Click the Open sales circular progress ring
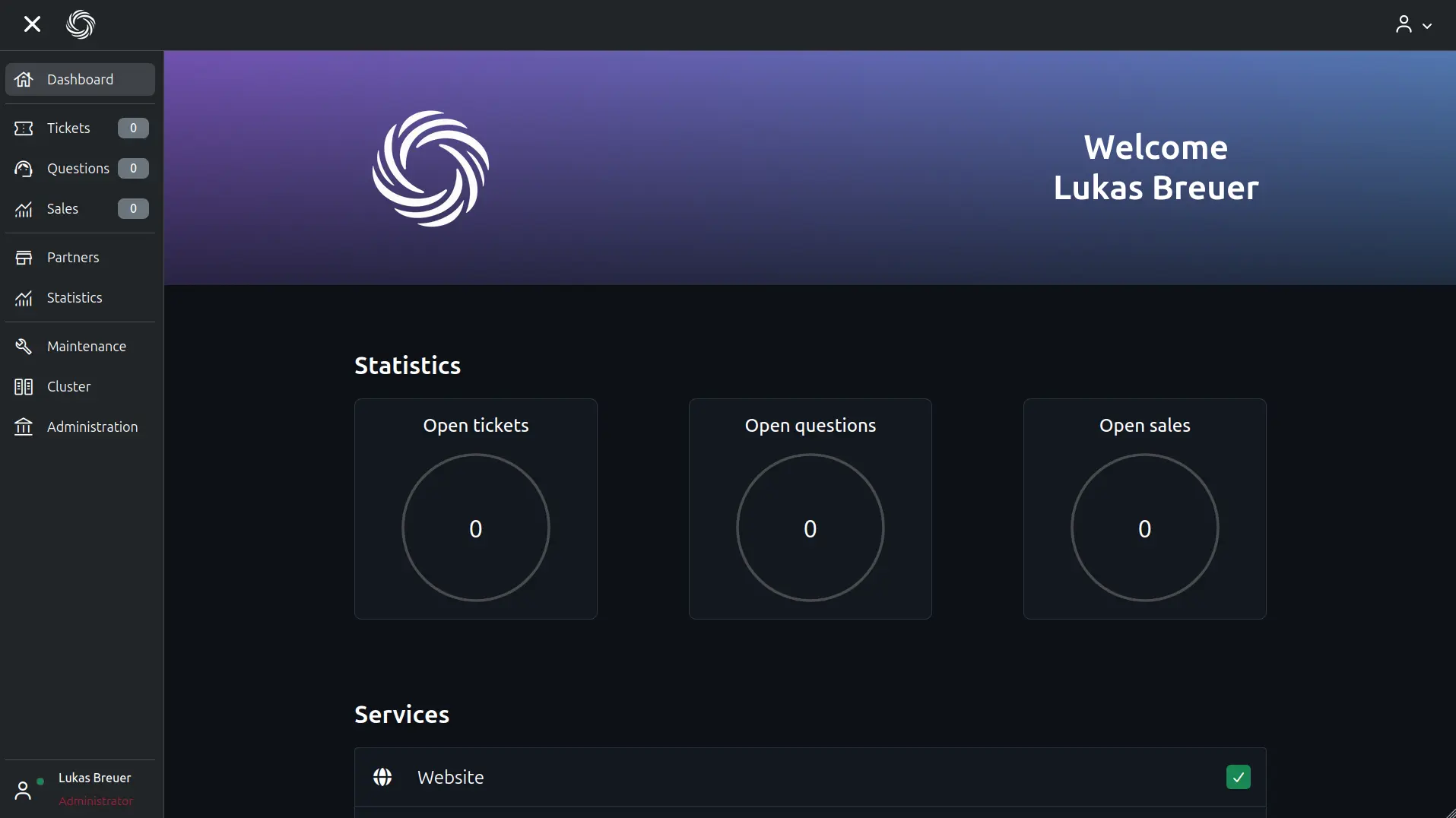The height and width of the screenshot is (818, 1456). [1144, 528]
